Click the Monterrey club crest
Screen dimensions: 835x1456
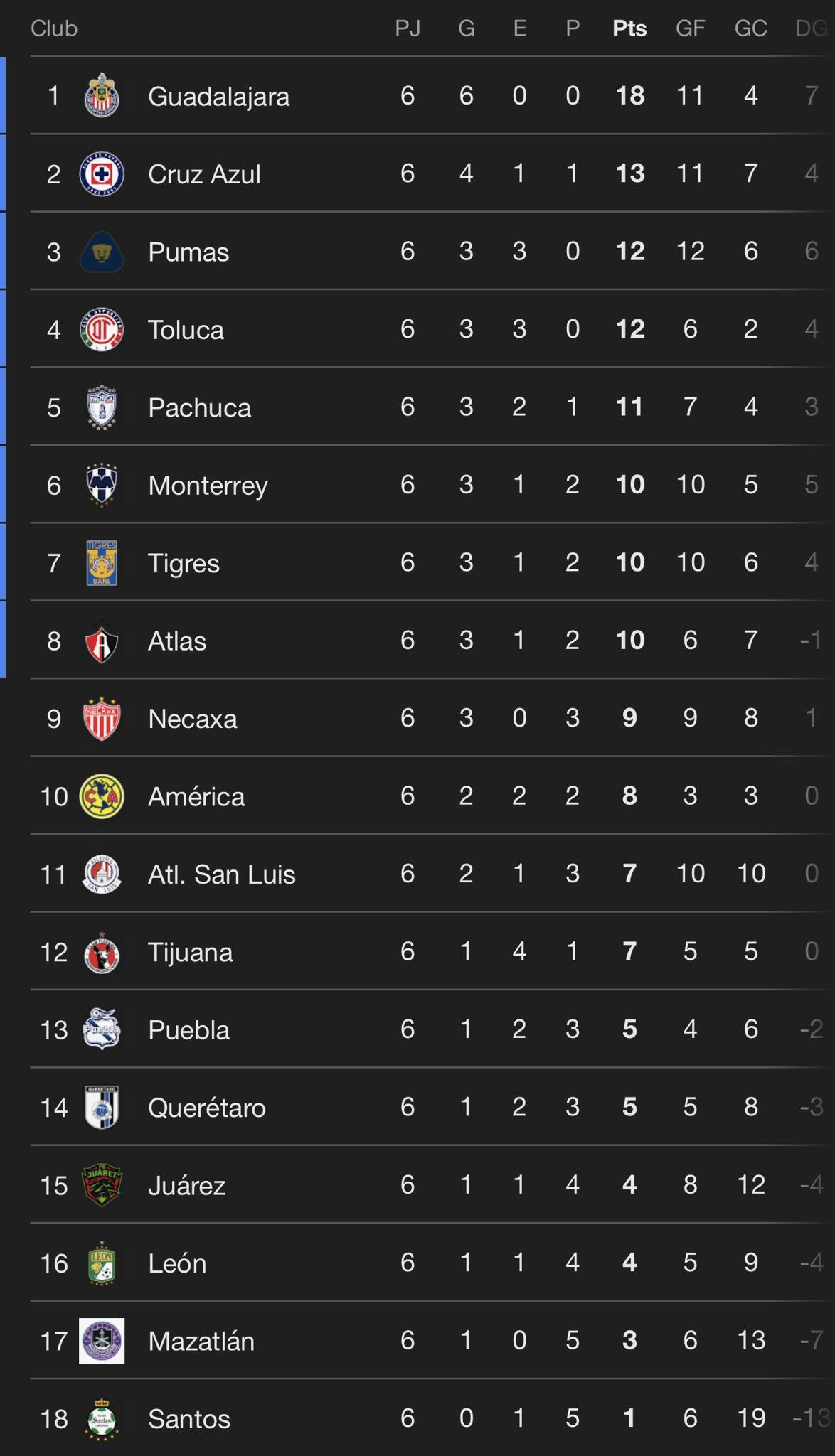[102, 486]
